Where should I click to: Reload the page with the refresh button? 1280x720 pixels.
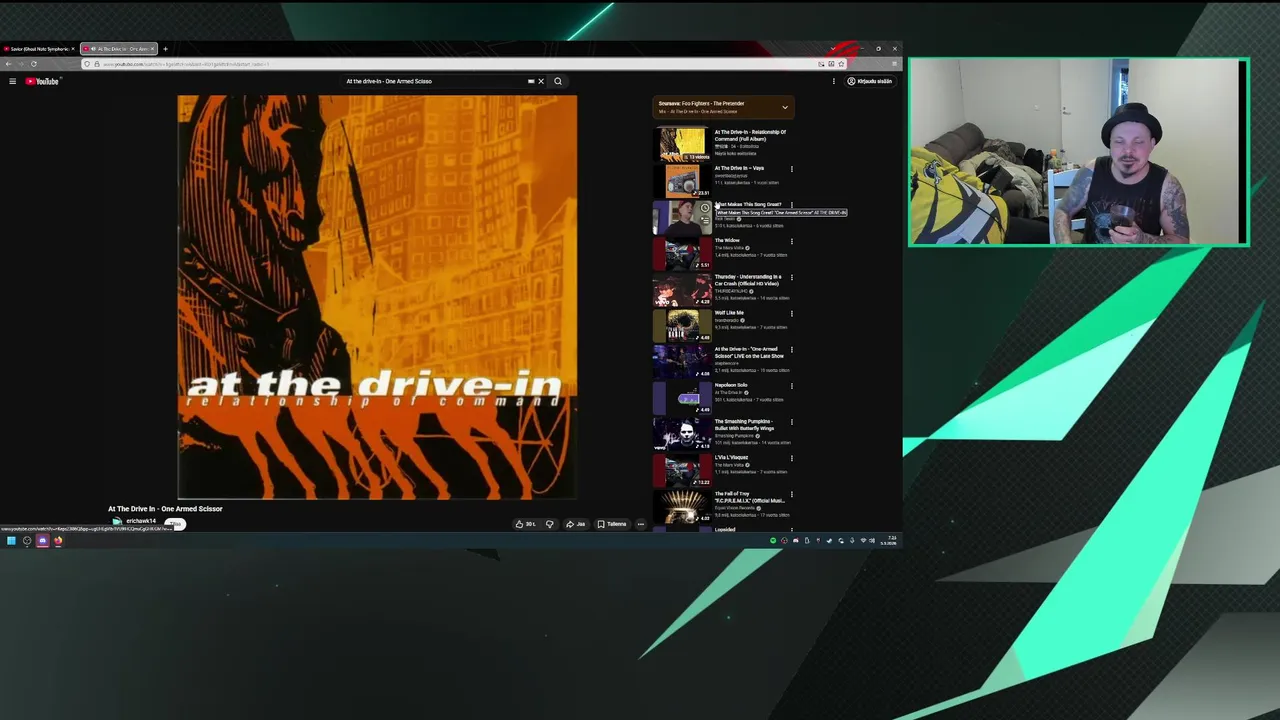tap(33, 64)
